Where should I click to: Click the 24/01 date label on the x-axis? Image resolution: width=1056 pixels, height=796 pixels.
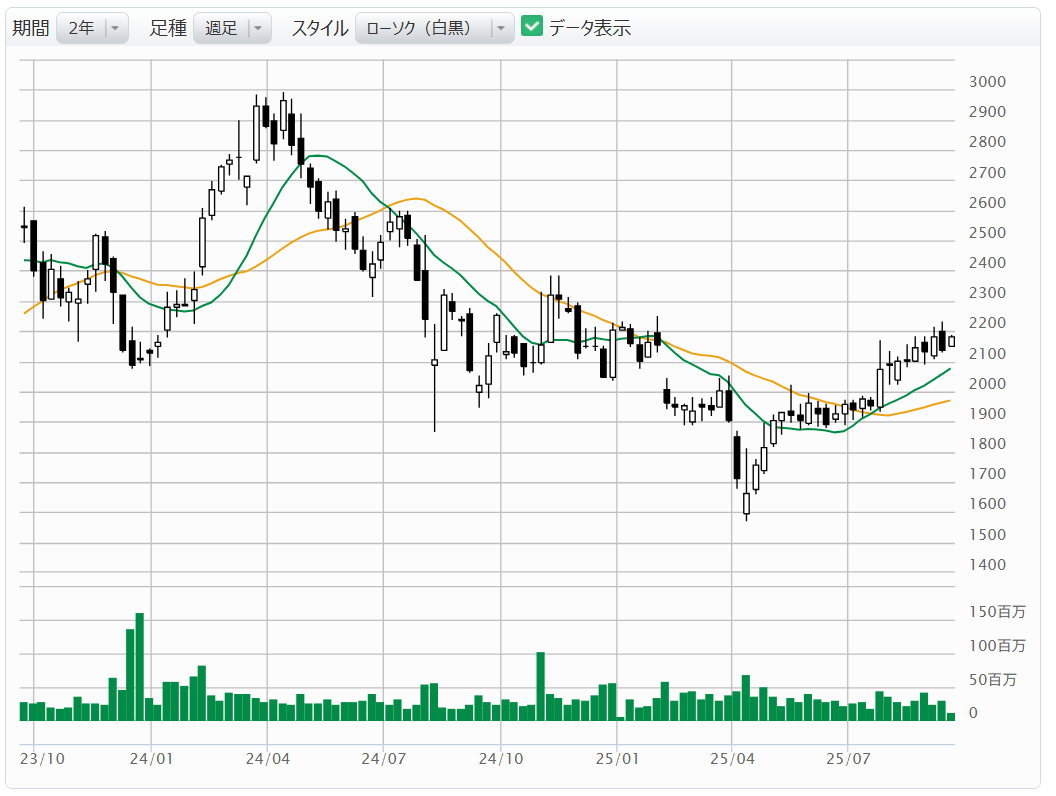pyautogui.click(x=150, y=758)
